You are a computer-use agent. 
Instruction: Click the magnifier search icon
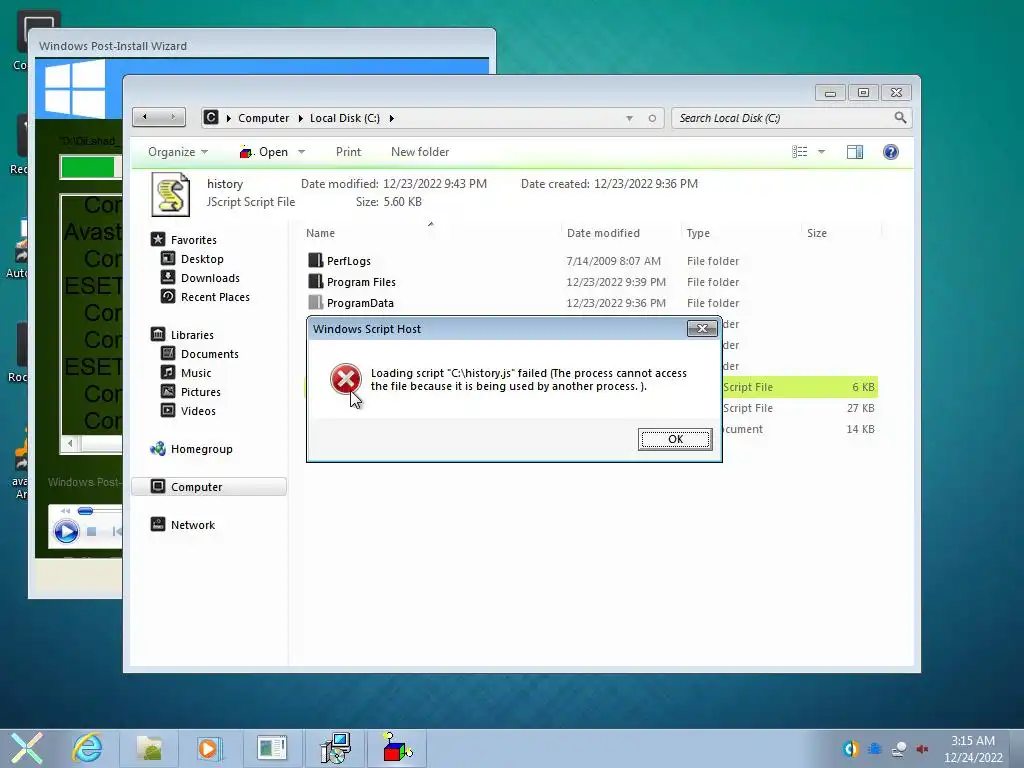(x=900, y=118)
